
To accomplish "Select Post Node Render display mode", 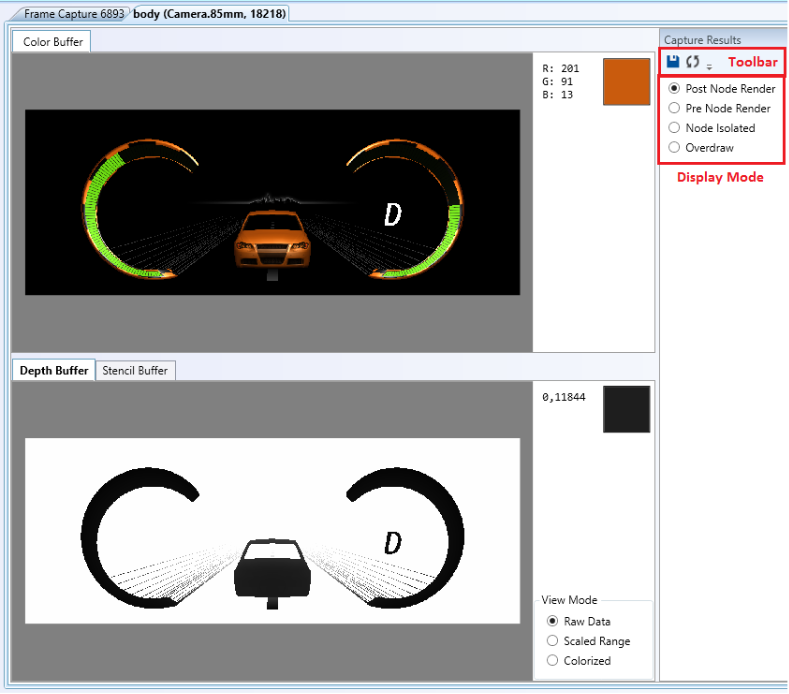I will [x=722, y=89].
